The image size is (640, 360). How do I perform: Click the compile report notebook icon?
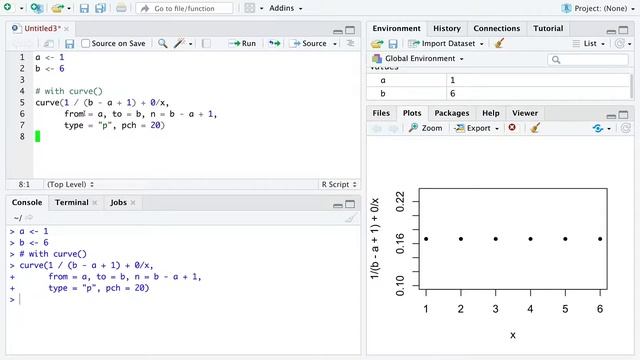(207, 43)
